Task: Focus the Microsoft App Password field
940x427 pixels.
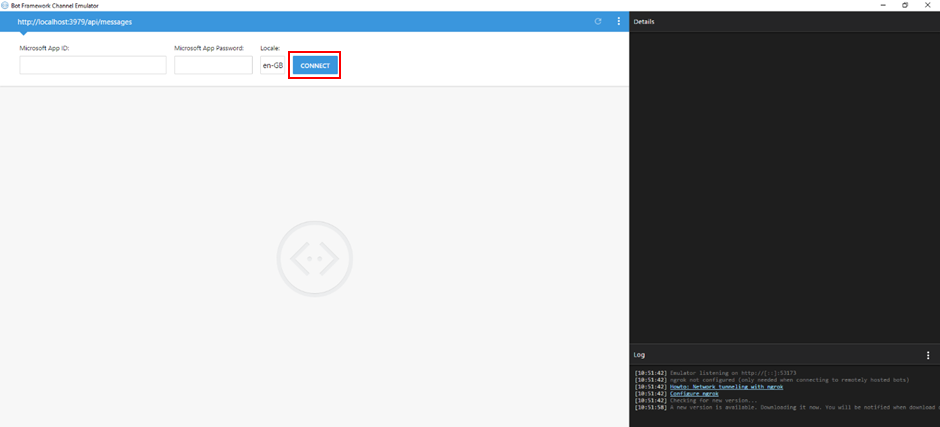Action: pyautogui.click(x=213, y=65)
